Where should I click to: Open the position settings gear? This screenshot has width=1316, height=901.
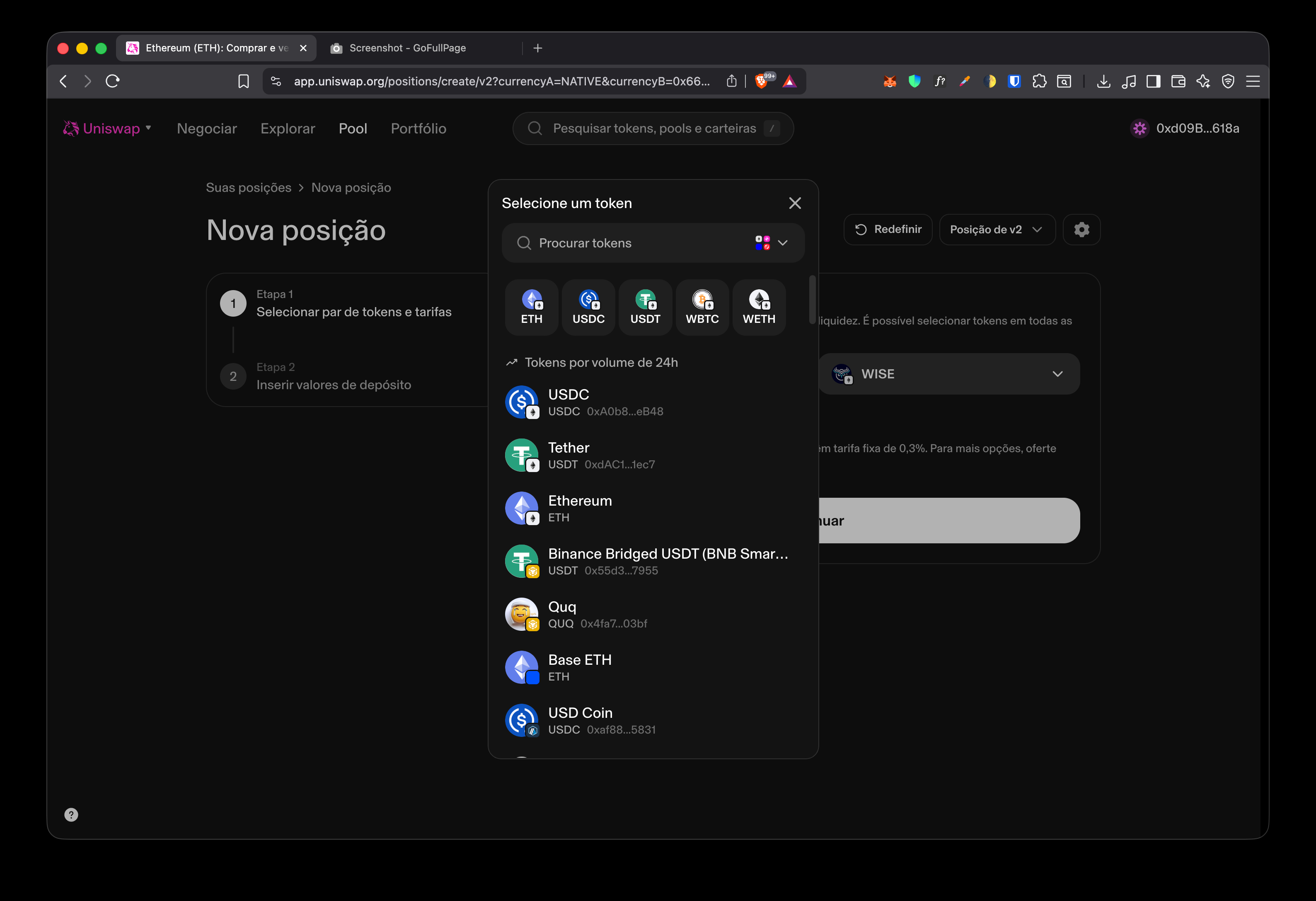1081,229
